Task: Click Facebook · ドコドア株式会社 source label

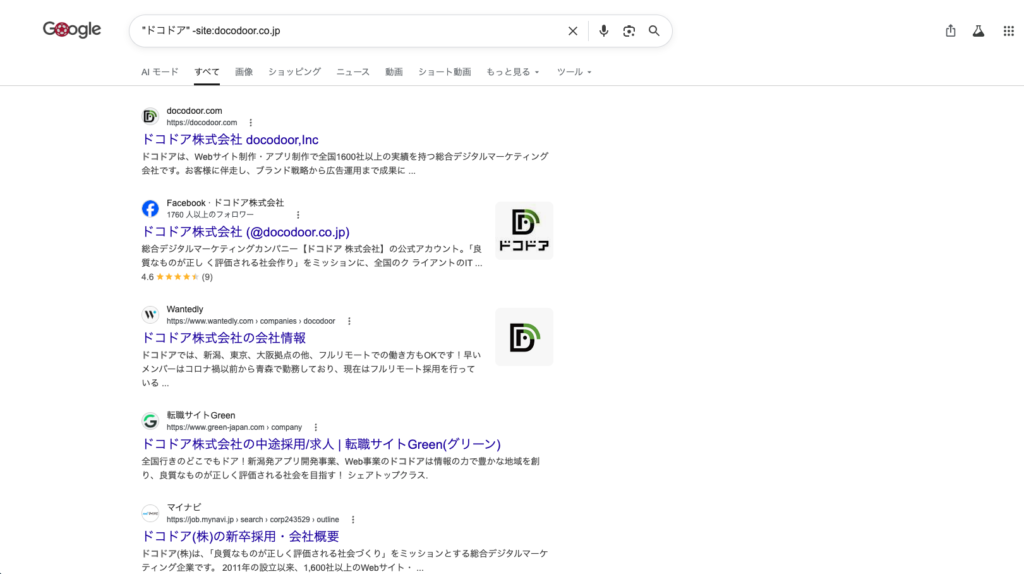Action: pyautogui.click(x=225, y=203)
